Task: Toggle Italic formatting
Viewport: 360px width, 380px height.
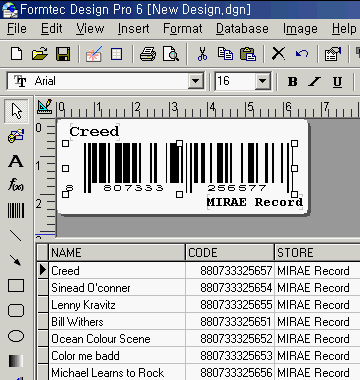Action: pyautogui.click(x=314, y=81)
